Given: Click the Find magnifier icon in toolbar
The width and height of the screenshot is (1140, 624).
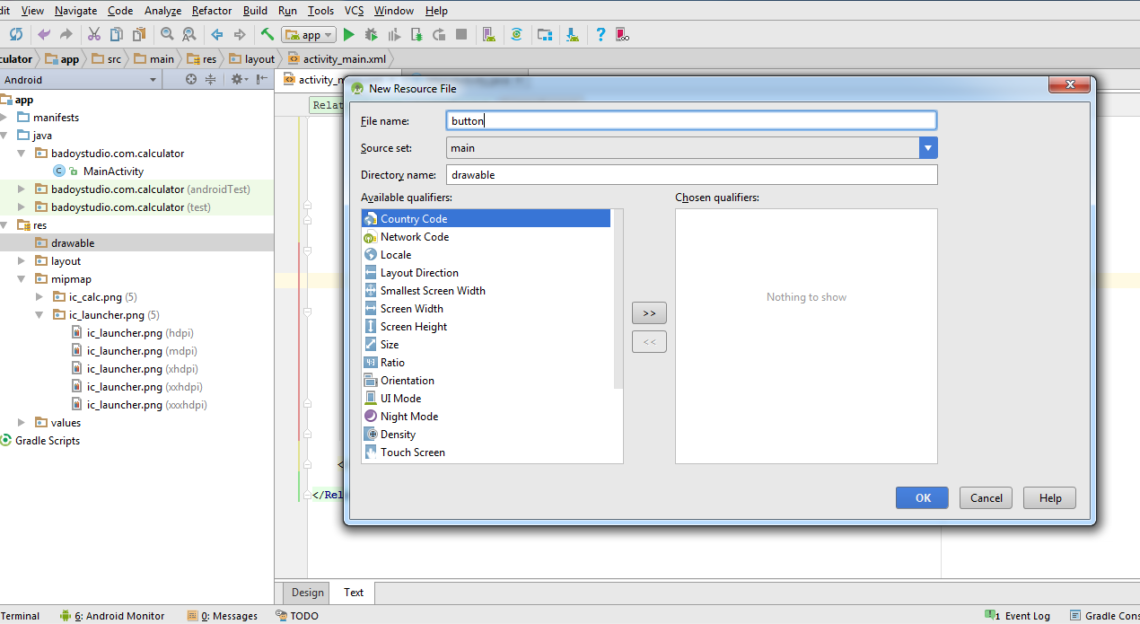Looking at the screenshot, I should [x=167, y=34].
